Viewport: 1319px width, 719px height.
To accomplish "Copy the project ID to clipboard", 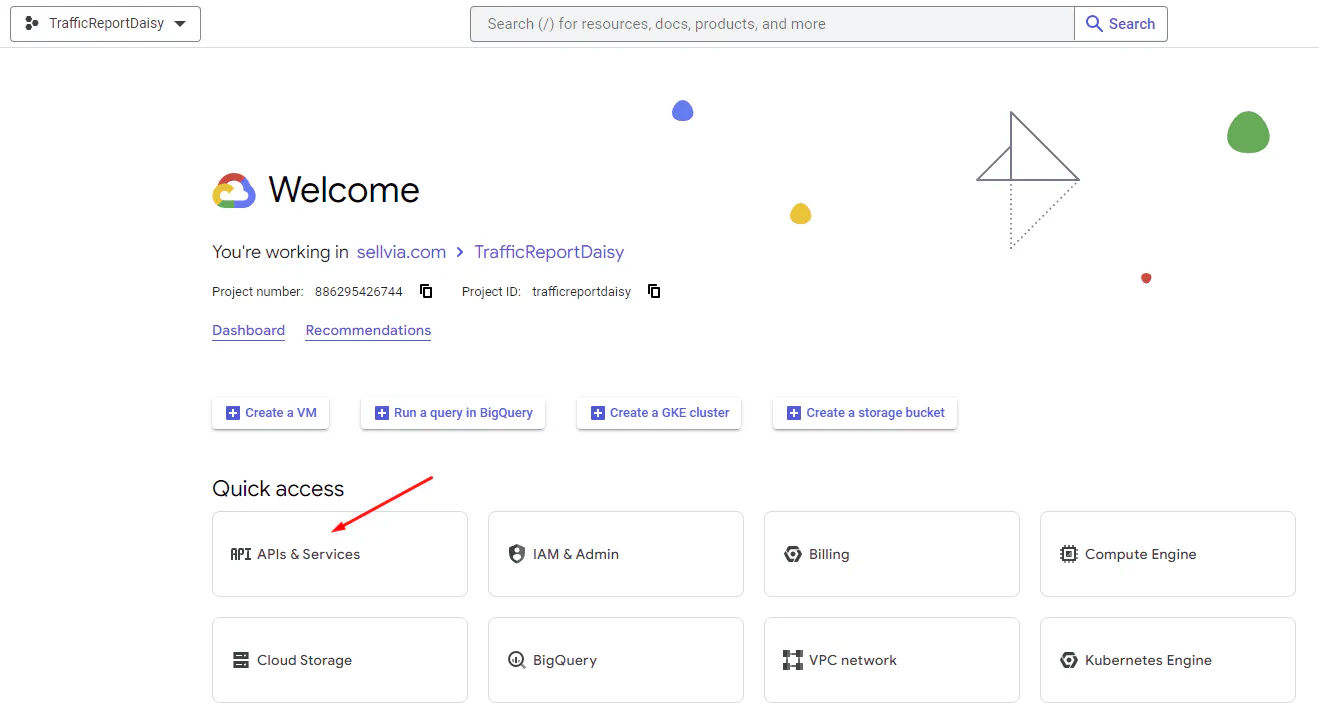I will click(x=654, y=292).
